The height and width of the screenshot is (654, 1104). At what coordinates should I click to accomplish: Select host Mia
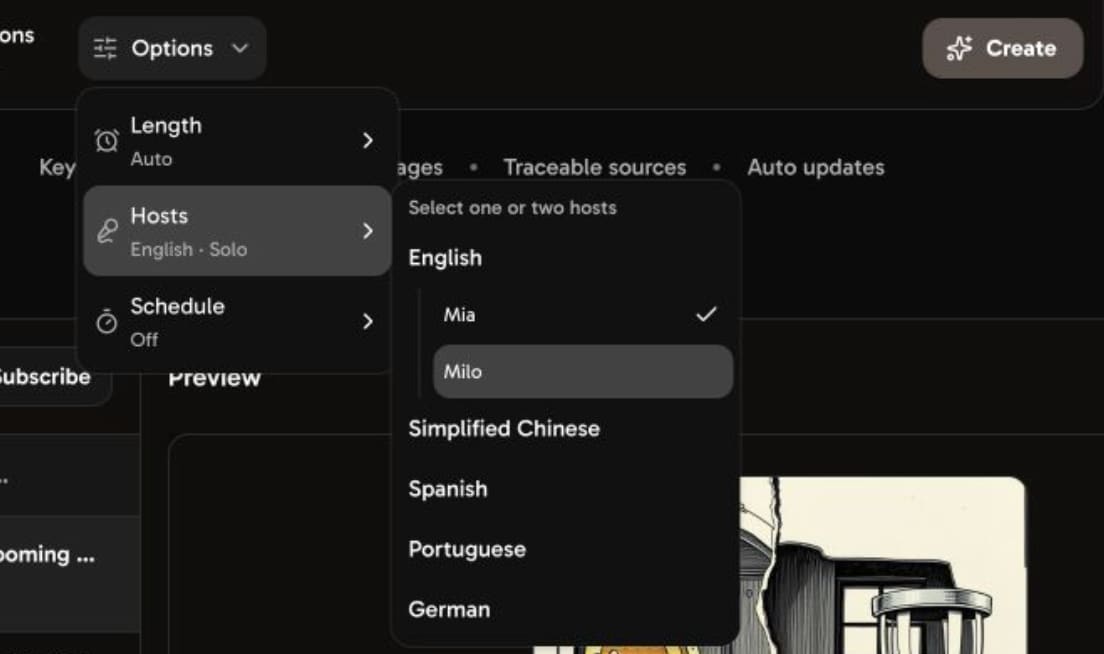point(583,315)
